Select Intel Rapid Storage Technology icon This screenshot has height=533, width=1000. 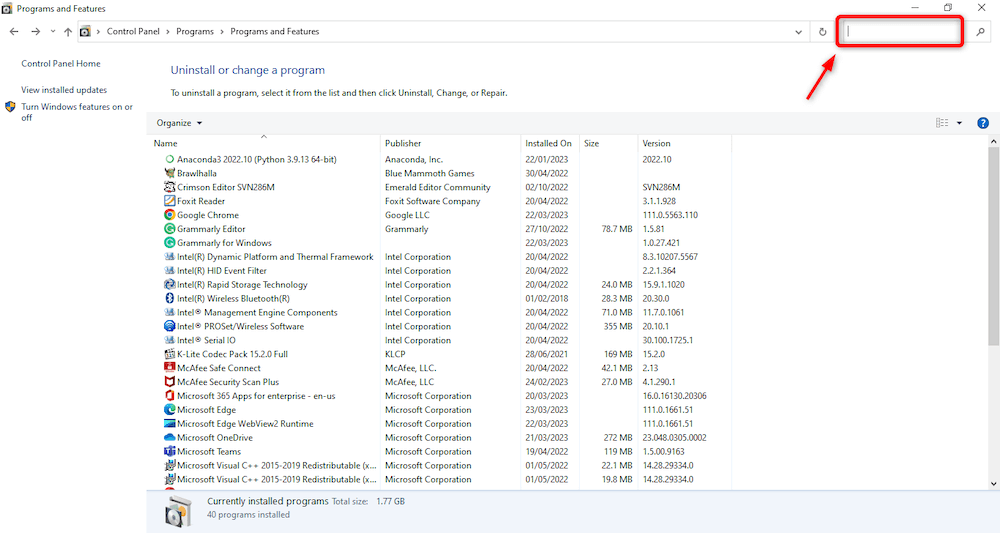coord(170,284)
